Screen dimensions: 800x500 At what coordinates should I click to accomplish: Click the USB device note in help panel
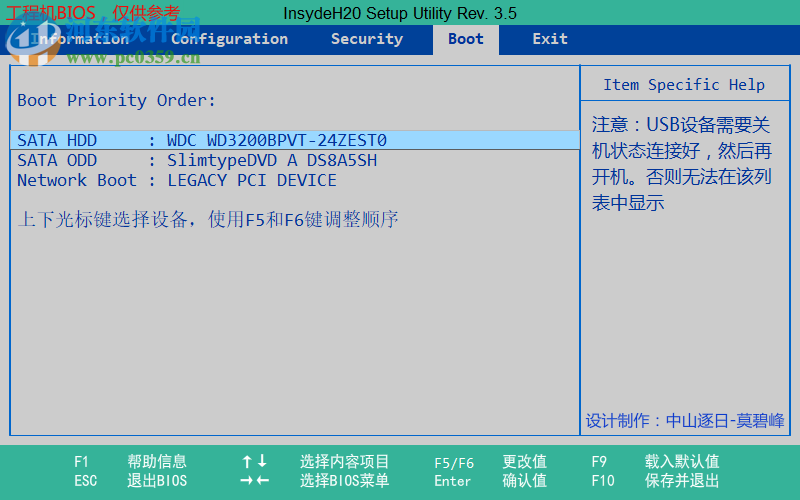[682, 164]
